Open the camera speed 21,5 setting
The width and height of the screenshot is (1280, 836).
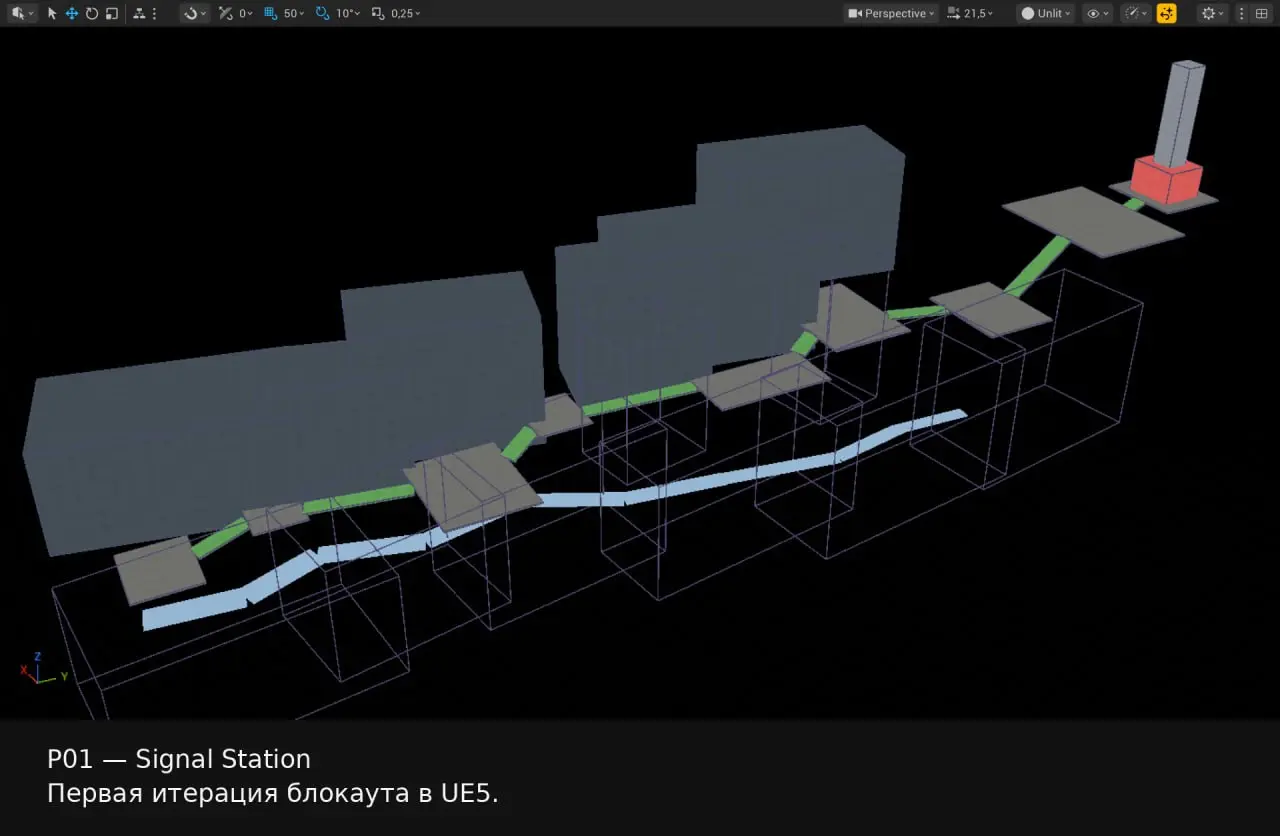pyautogui.click(x=970, y=14)
